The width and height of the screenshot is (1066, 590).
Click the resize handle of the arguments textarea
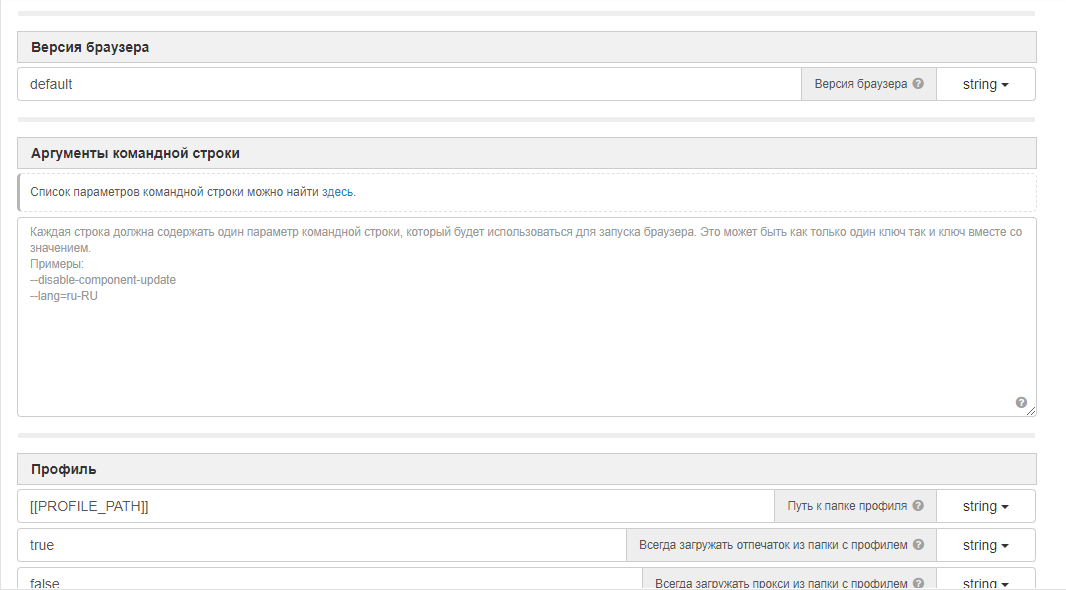click(1031, 411)
